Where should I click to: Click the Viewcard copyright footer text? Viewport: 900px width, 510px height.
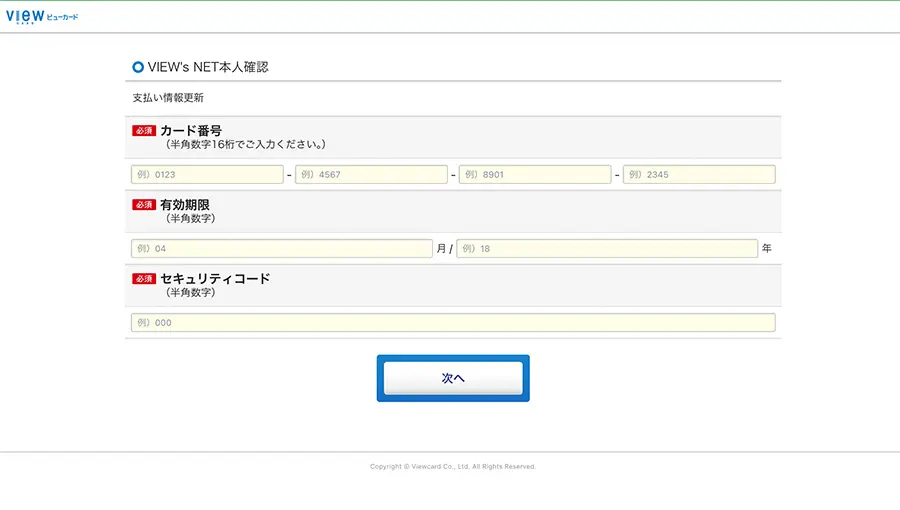[x=453, y=466]
